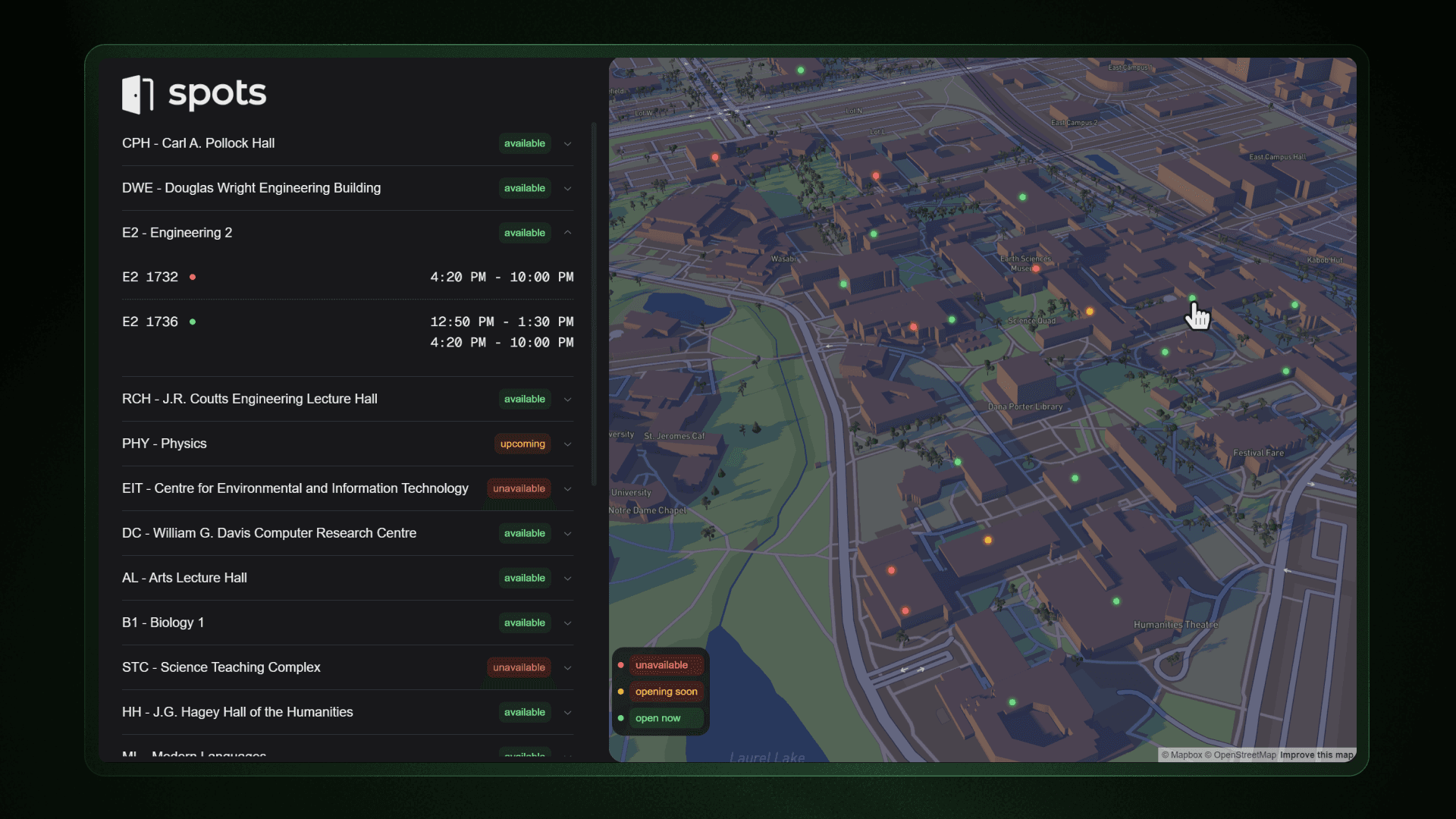Toggle the 'open now' filter in the map legend
This screenshot has height=819, width=1456.
point(657,718)
